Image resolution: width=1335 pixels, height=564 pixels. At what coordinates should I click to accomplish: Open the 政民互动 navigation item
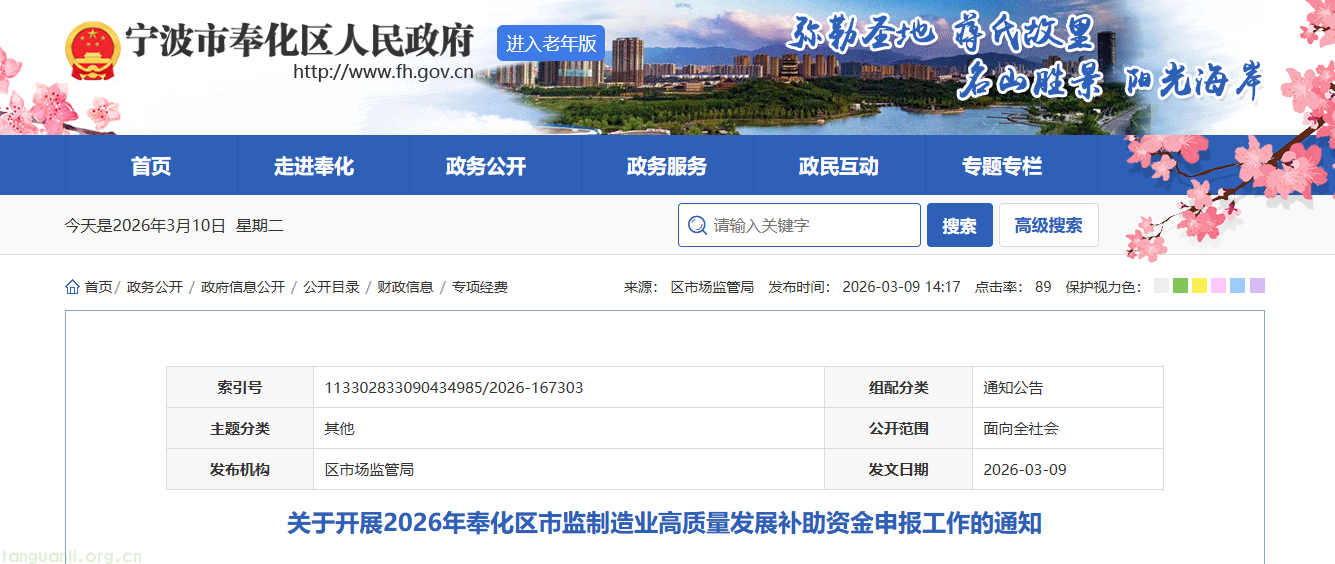[x=839, y=166]
